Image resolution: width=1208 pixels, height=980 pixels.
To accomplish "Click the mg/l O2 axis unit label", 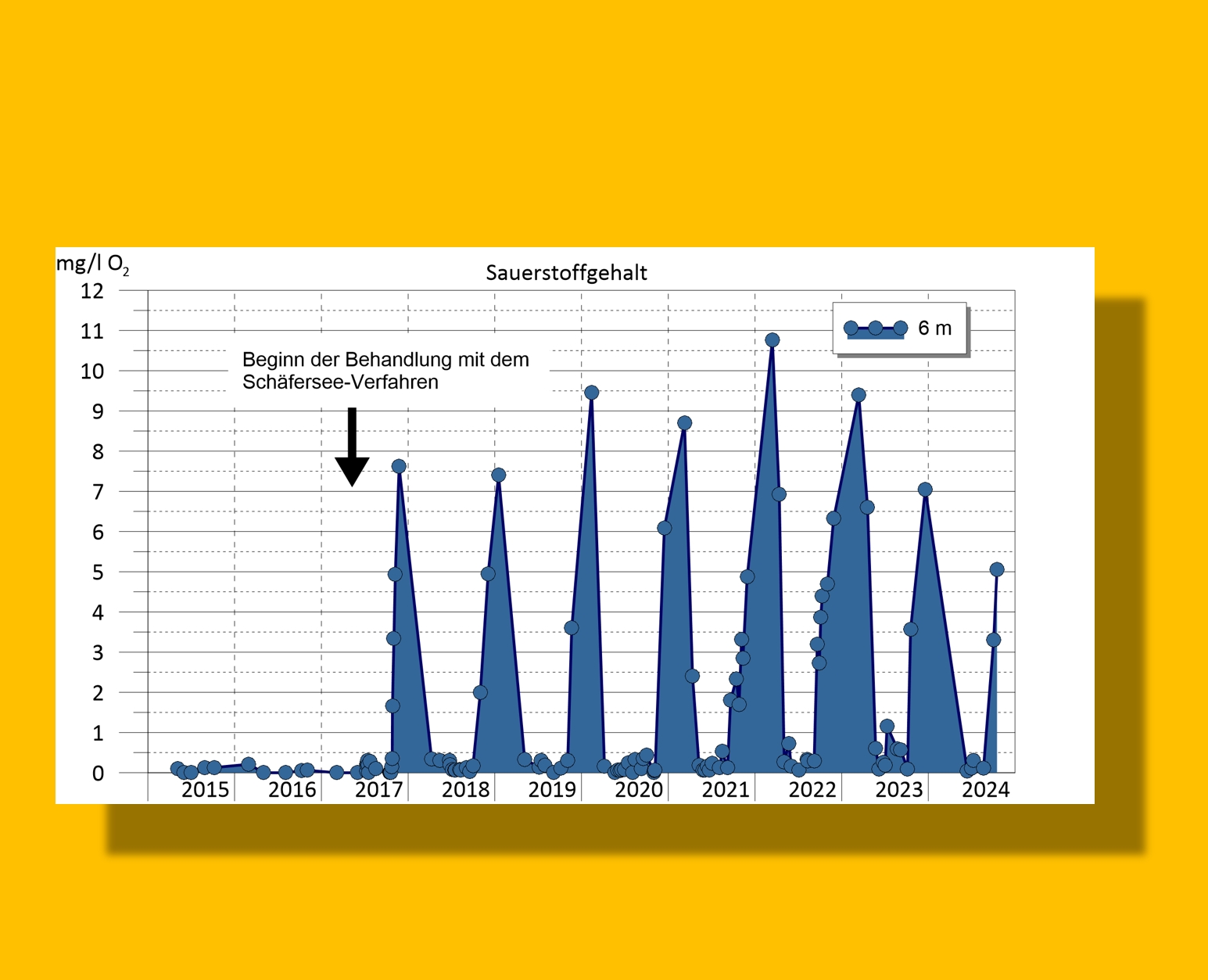I will tap(92, 264).
